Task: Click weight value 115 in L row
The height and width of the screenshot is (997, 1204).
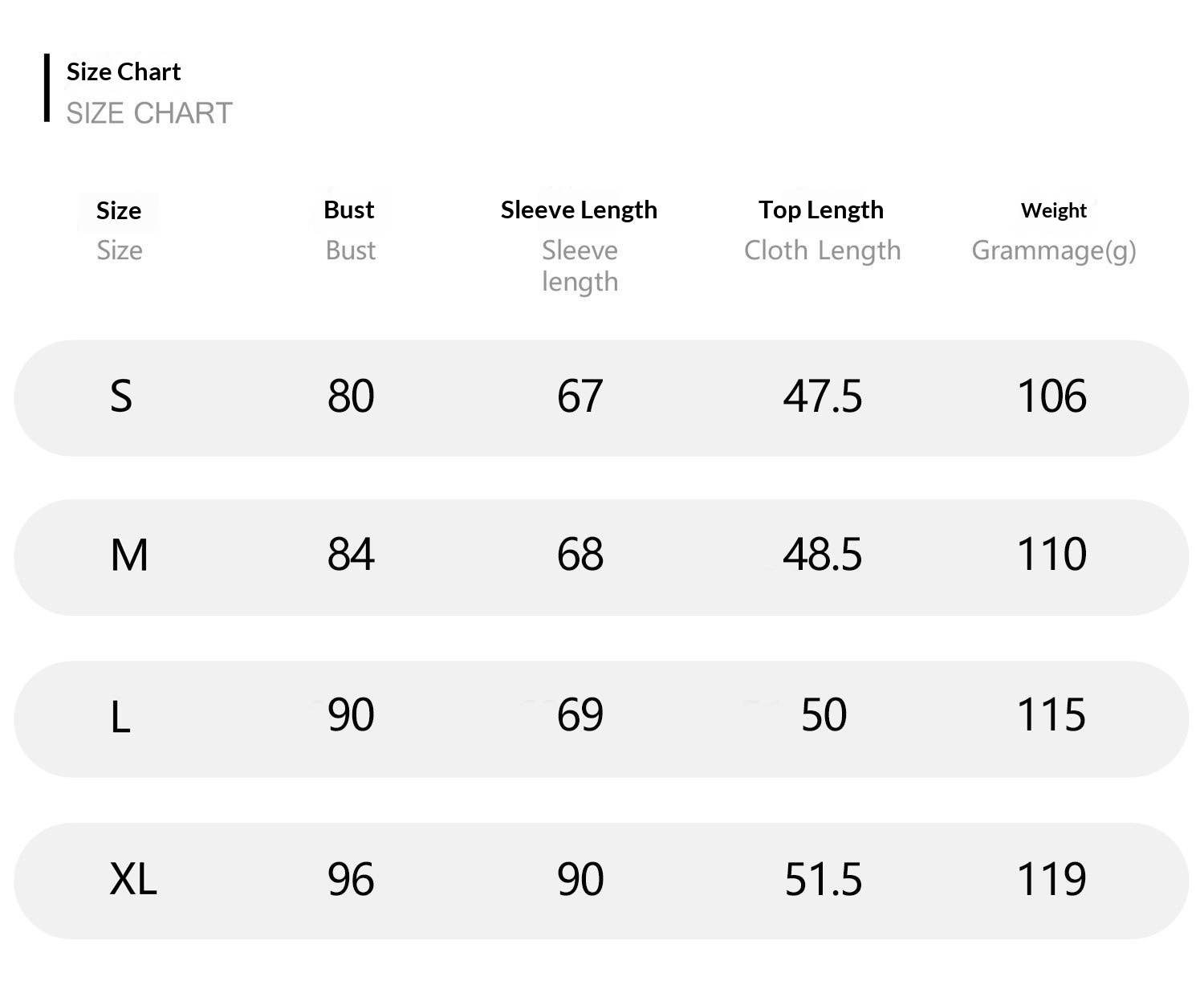Action: point(1051,714)
